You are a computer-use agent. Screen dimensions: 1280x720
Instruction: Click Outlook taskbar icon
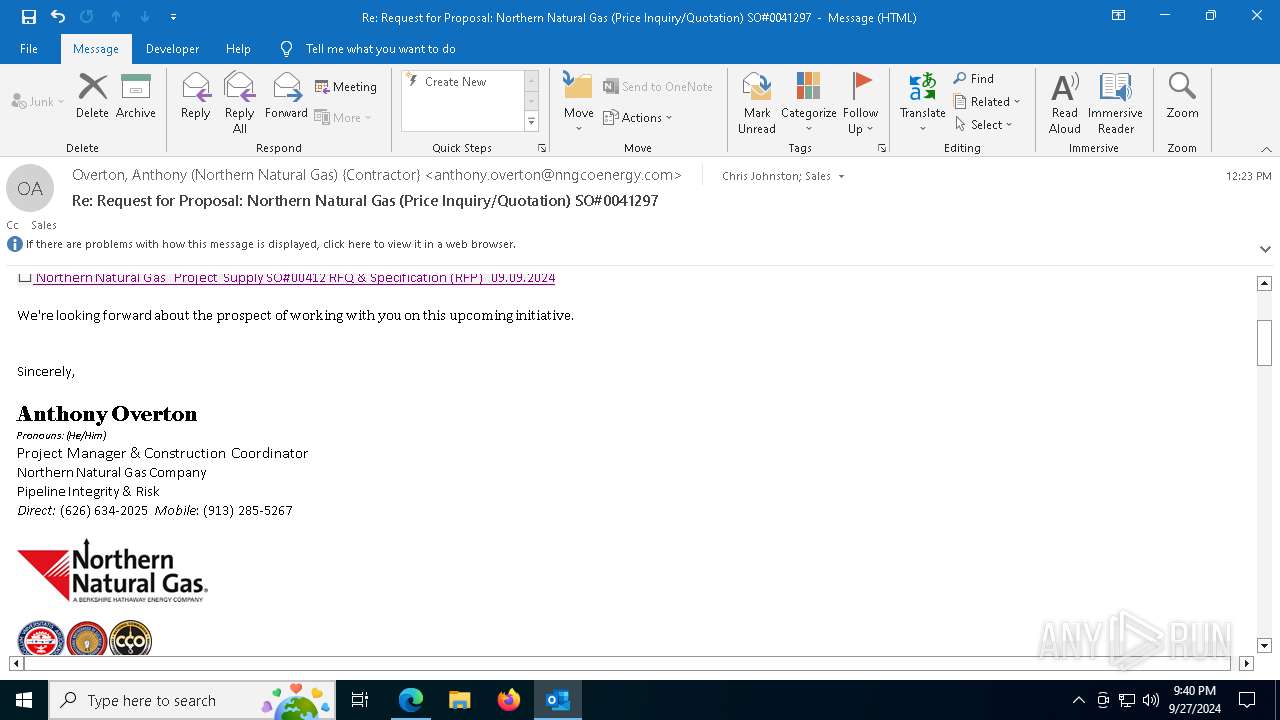[558, 700]
